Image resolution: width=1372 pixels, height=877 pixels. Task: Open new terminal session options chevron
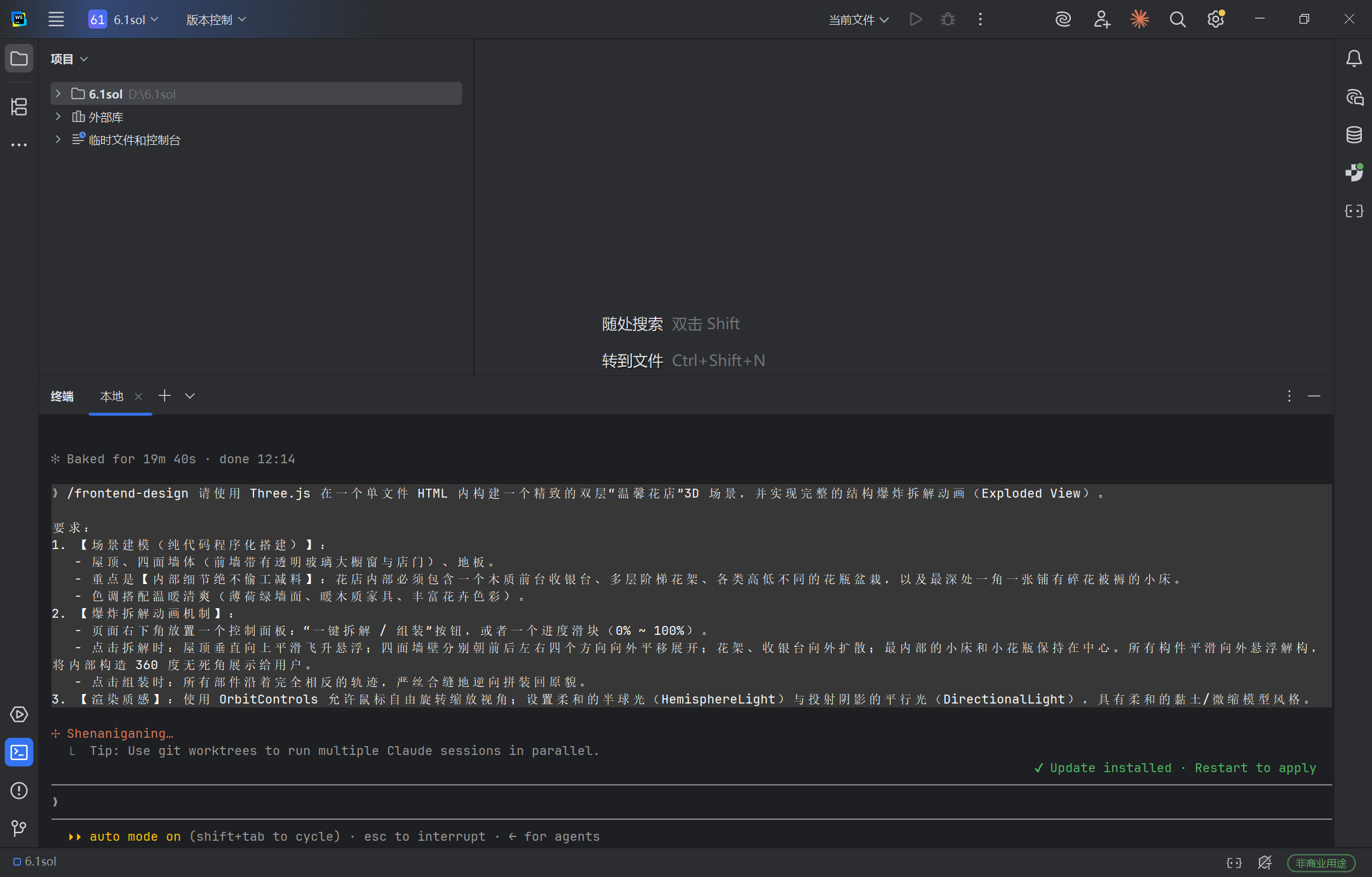point(190,396)
